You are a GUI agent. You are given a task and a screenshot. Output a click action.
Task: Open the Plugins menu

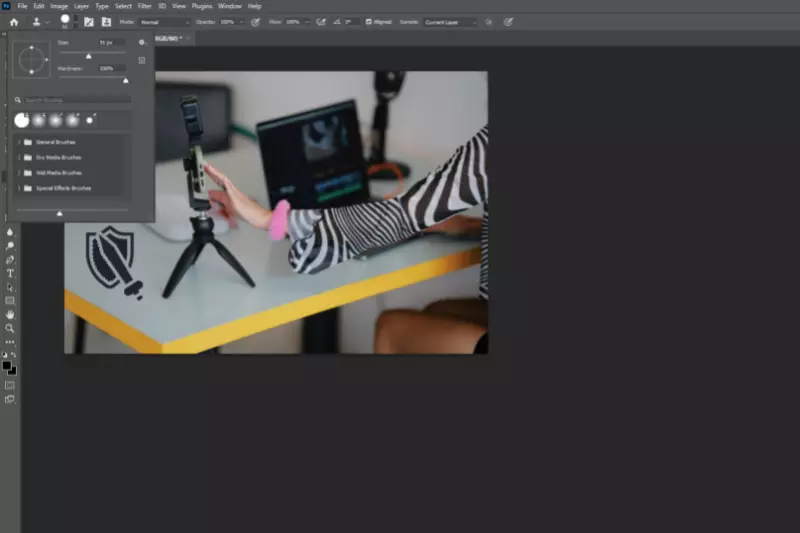(202, 6)
